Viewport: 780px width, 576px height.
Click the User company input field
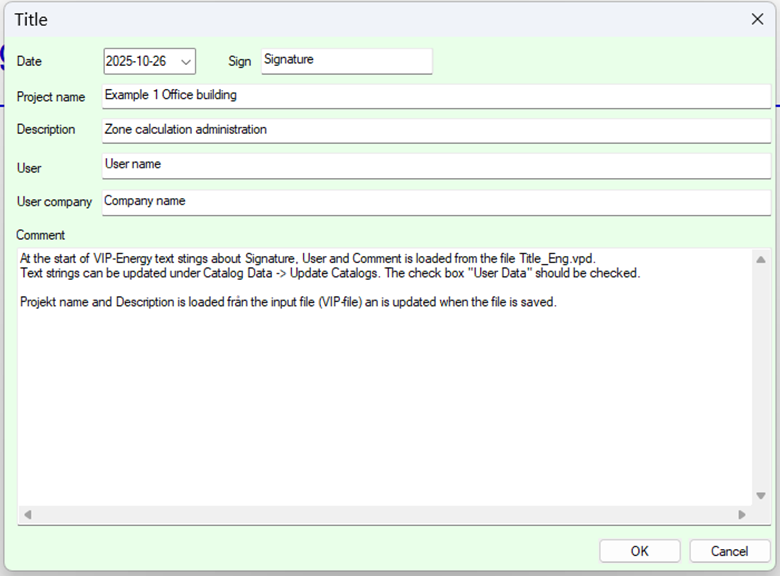(x=436, y=201)
